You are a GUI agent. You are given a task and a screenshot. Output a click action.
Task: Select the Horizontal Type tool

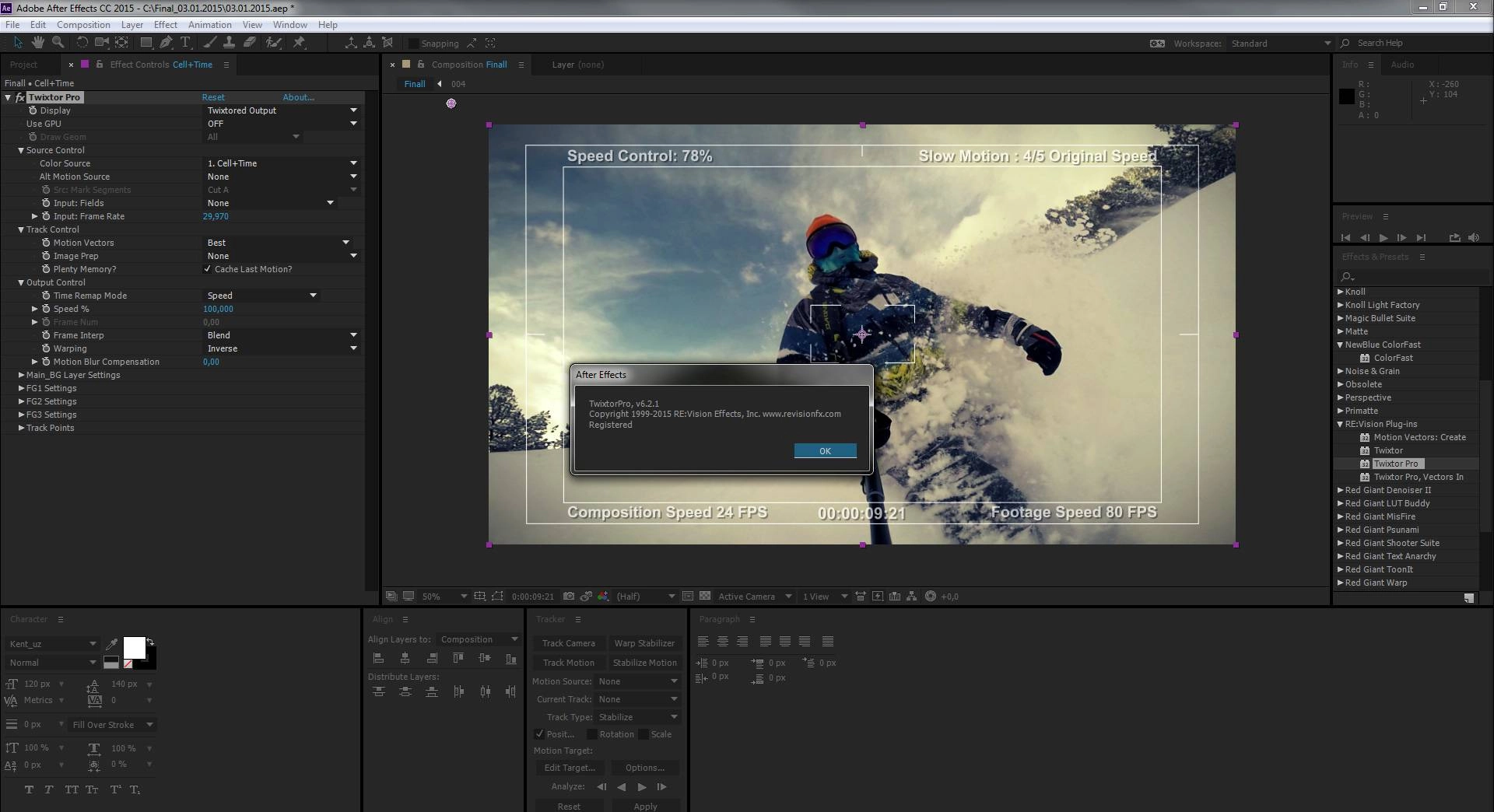(185, 43)
